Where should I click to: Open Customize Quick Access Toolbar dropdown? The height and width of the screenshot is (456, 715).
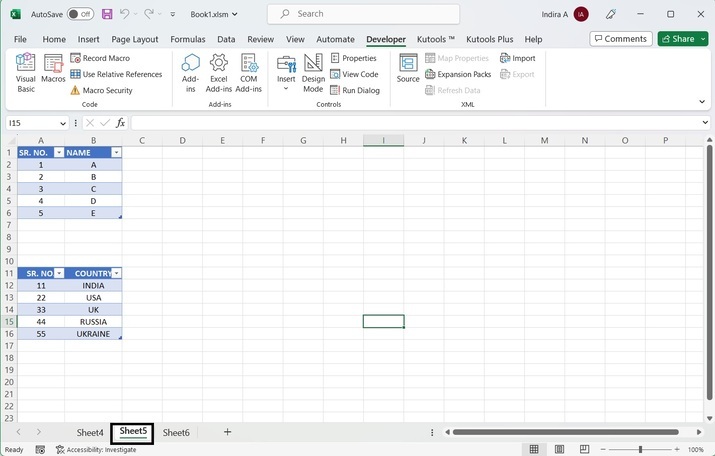[173, 14]
